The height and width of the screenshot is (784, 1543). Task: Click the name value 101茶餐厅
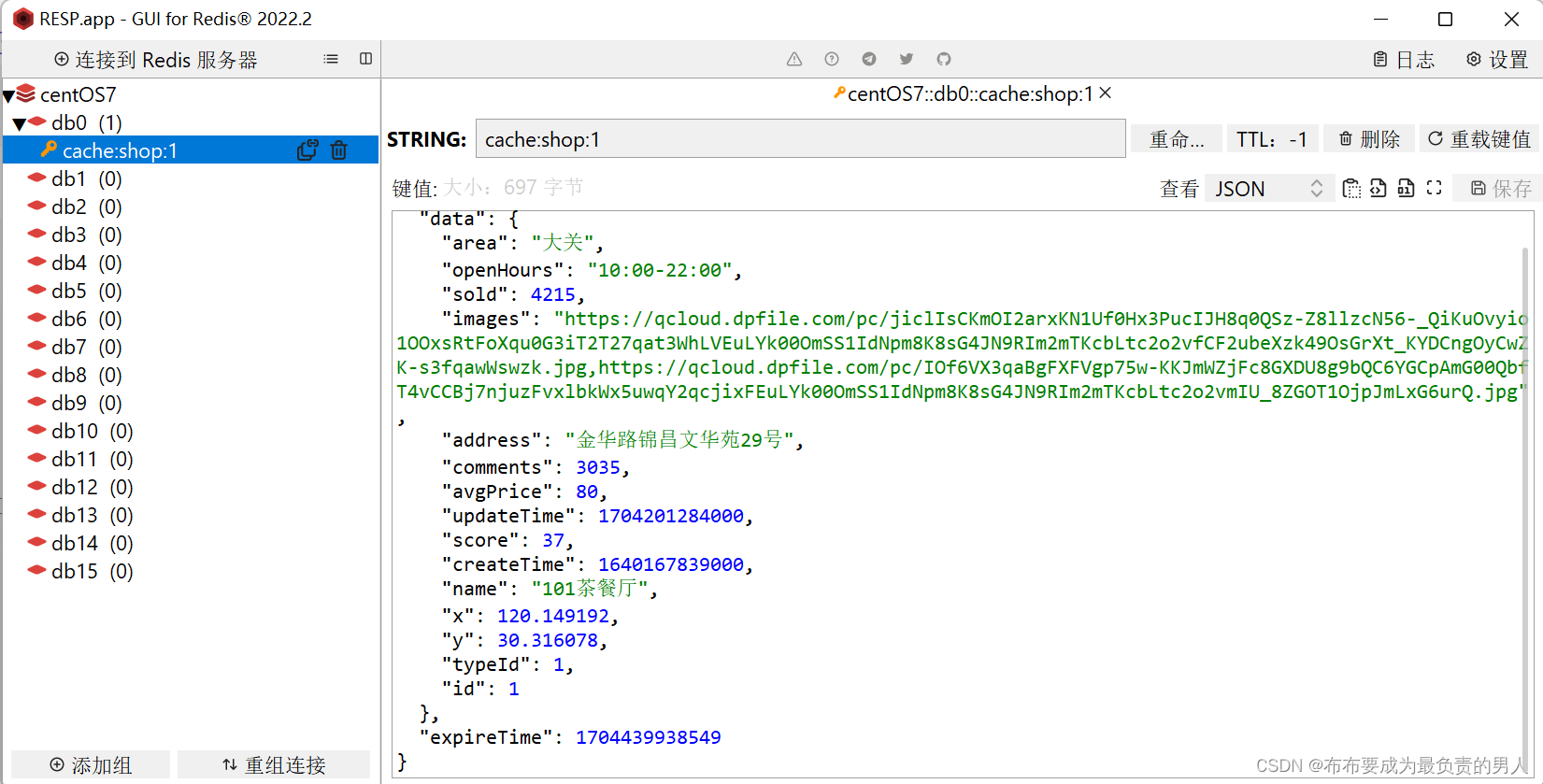pos(590,589)
